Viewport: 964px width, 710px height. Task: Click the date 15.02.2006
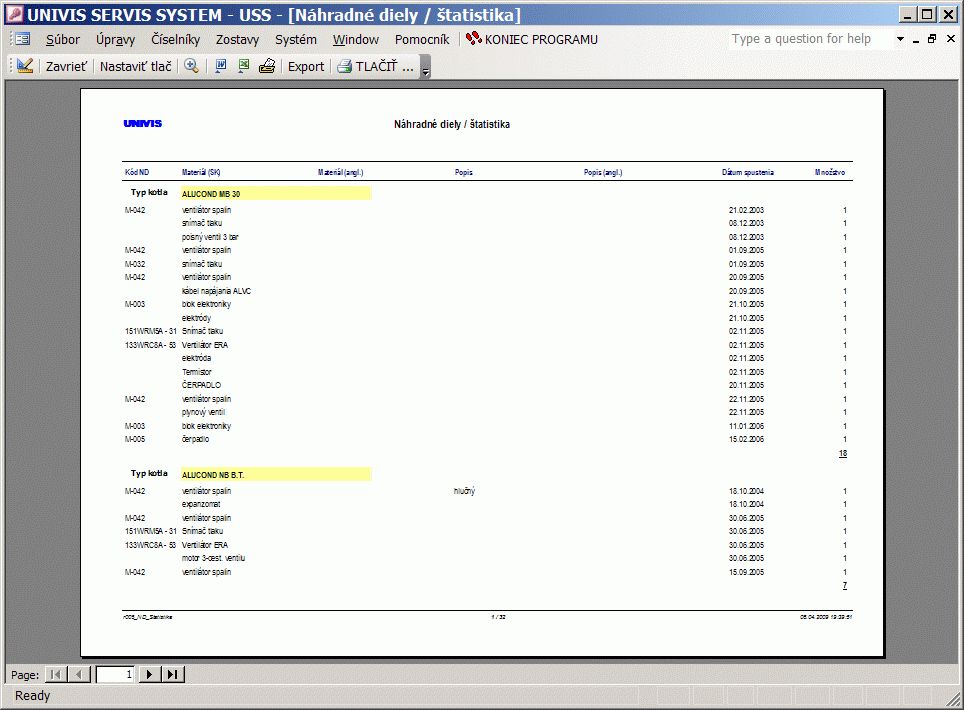point(746,439)
